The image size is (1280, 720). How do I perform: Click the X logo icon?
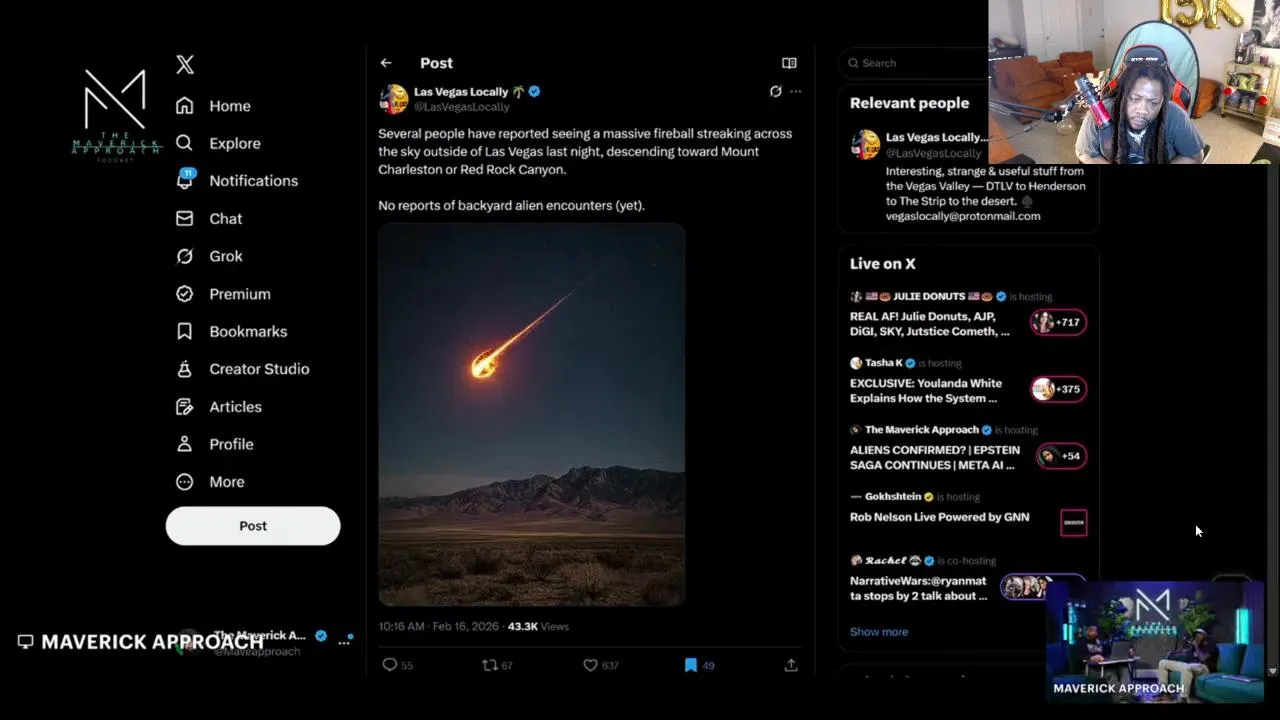[x=185, y=64]
